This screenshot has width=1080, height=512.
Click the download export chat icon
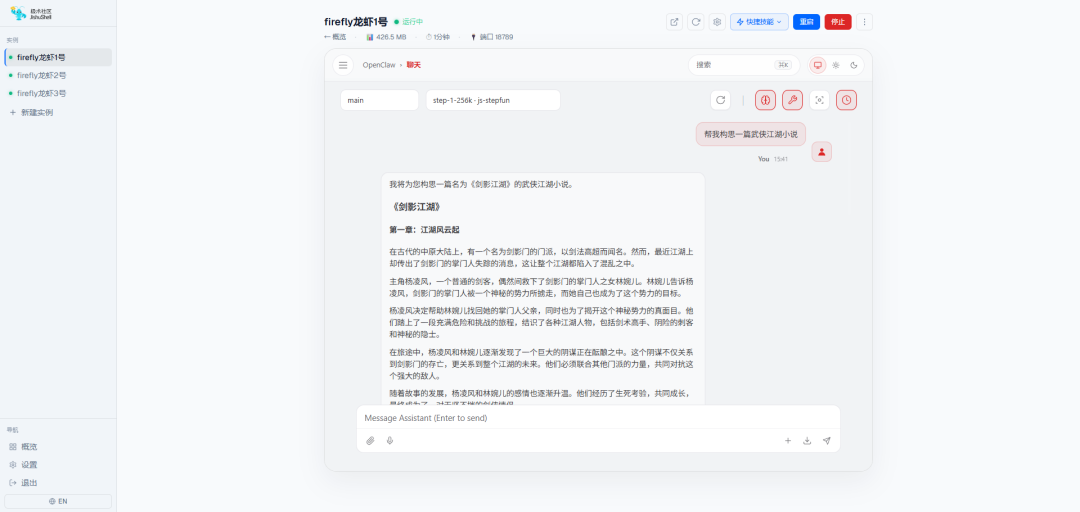point(807,441)
